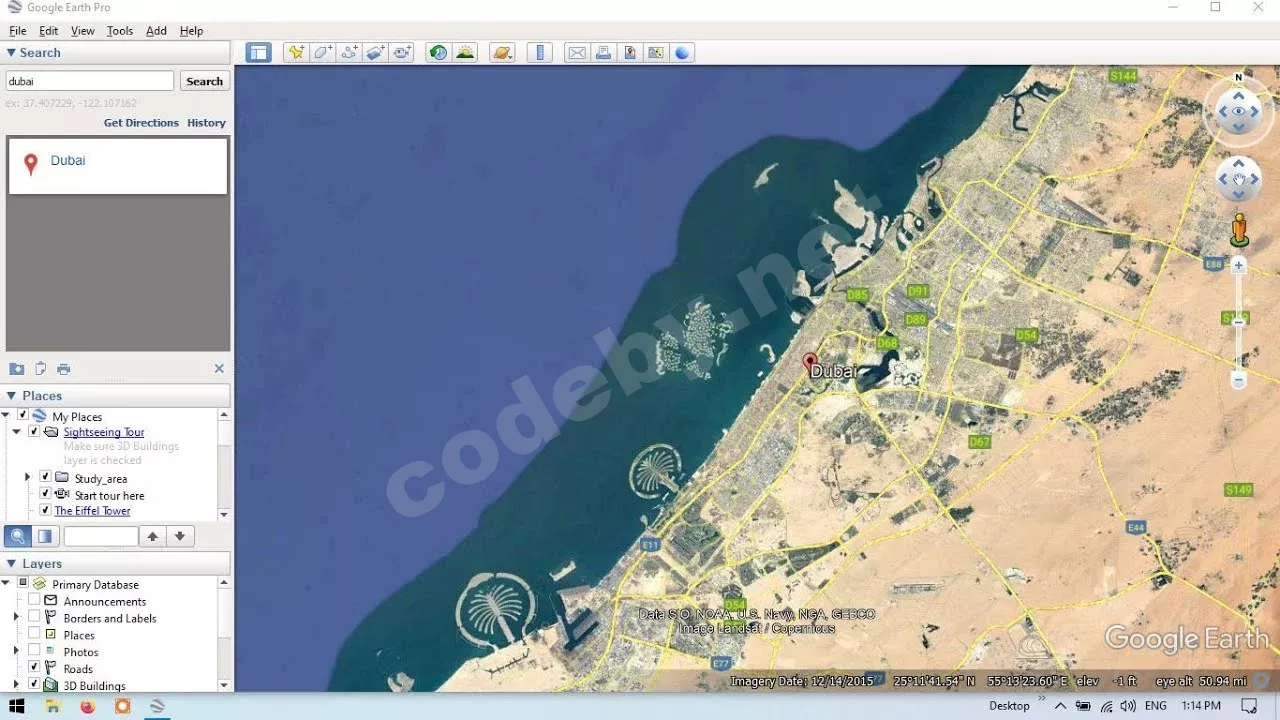Move selected place up
Viewport: 1280px width, 720px height.
coord(152,536)
